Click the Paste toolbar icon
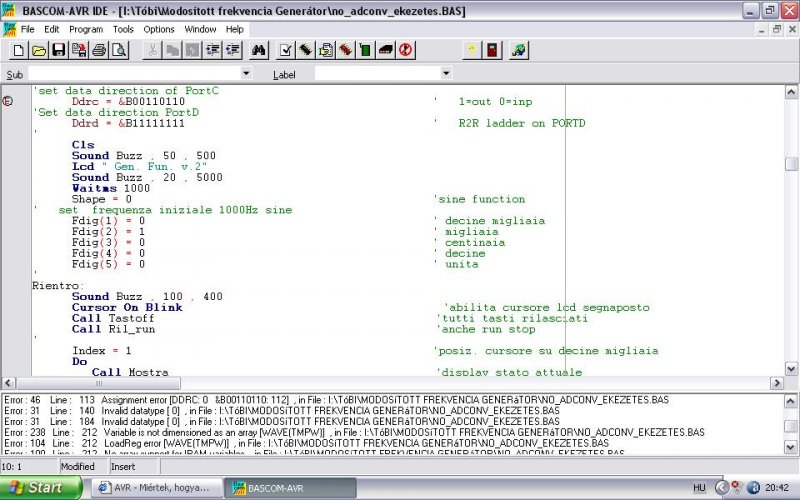The image size is (800, 500). coord(192,50)
